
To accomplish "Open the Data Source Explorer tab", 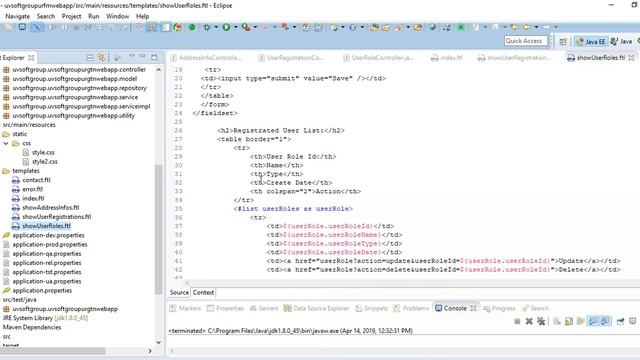I will [316, 308].
